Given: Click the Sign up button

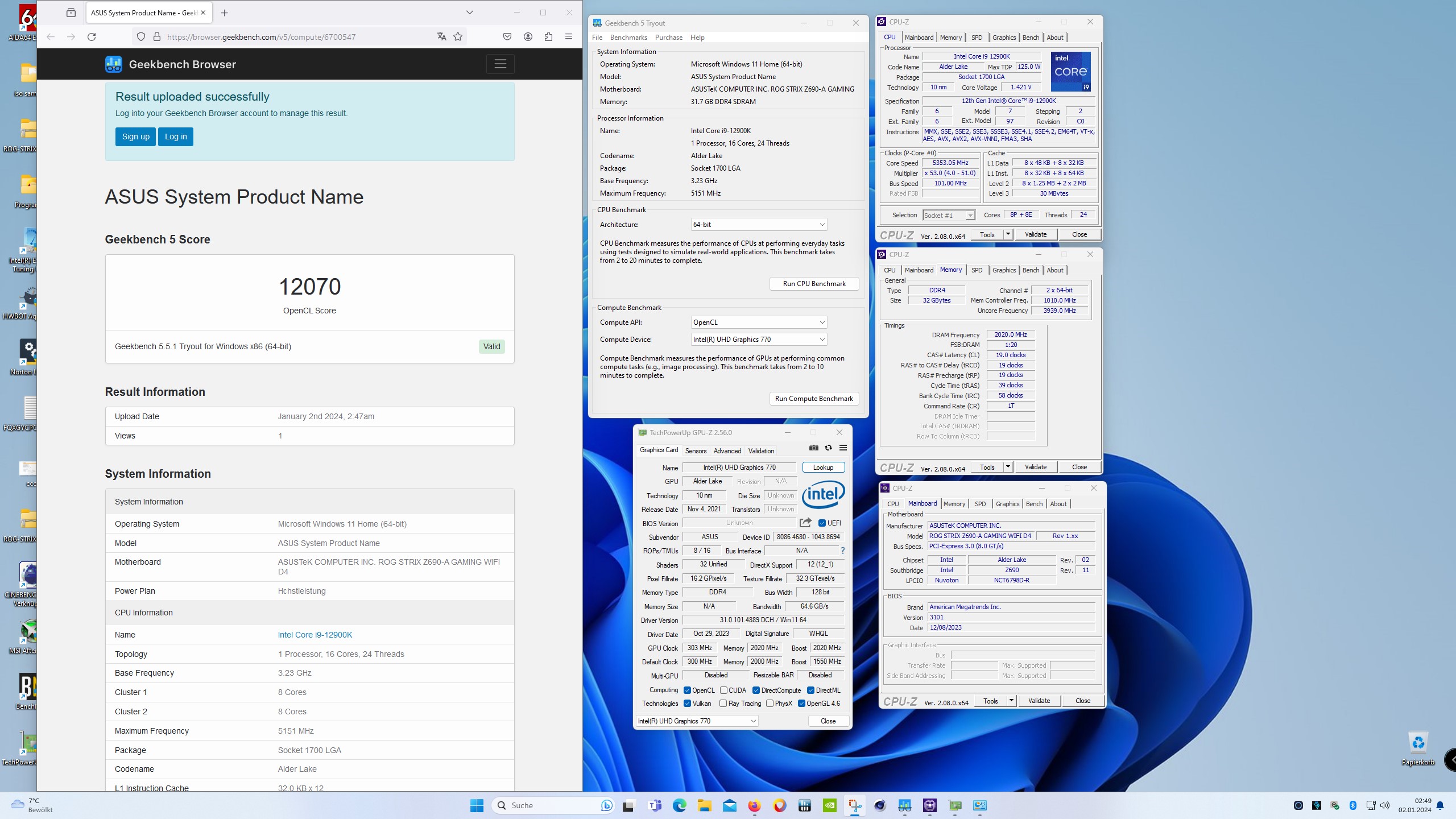Looking at the screenshot, I should [135, 136].
